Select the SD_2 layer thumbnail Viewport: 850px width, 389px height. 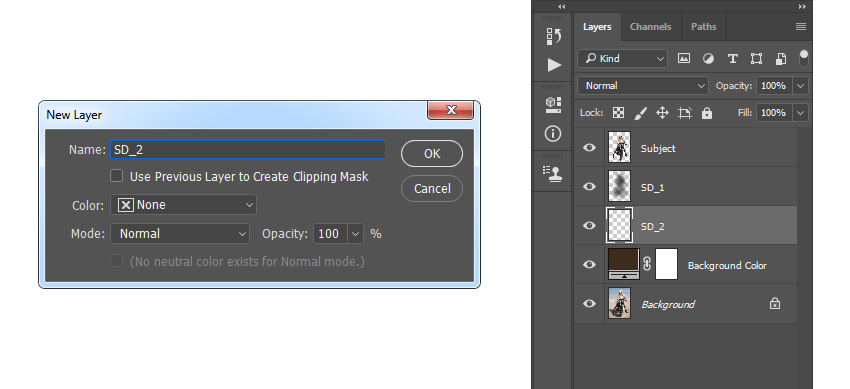[619, 225]
